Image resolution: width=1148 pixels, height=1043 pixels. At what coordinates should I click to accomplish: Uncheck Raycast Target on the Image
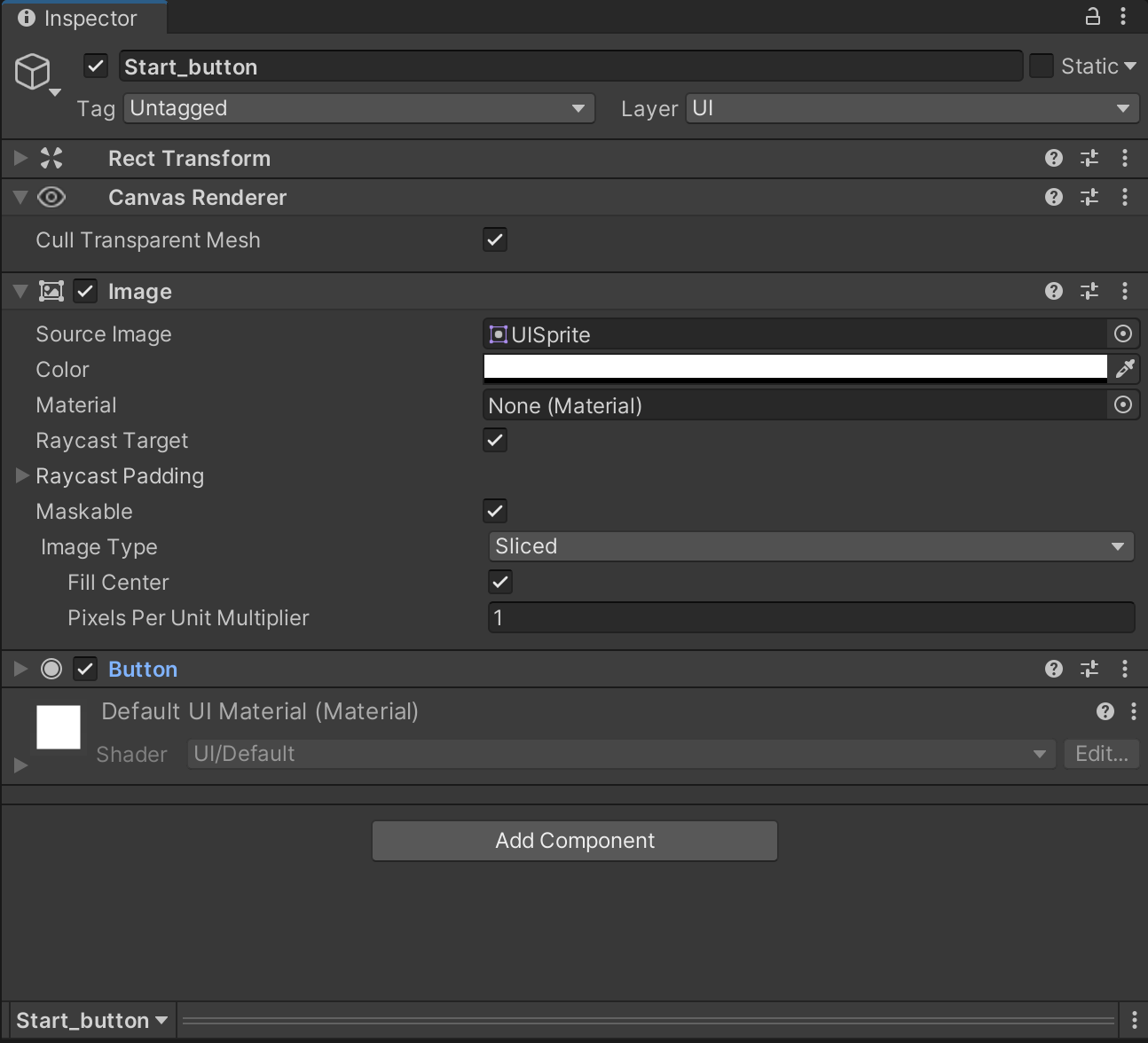tap(494, 440)
